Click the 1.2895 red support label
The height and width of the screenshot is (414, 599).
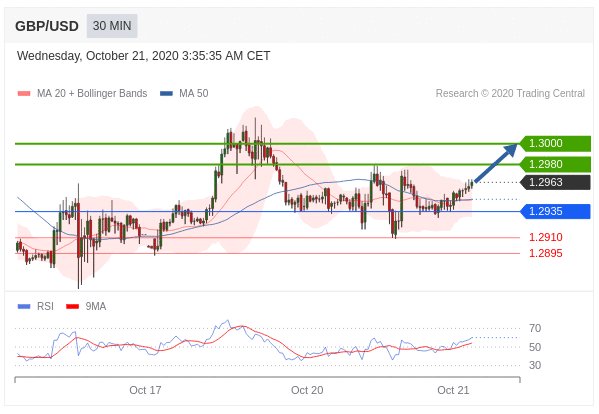click(x=546, y=253)
